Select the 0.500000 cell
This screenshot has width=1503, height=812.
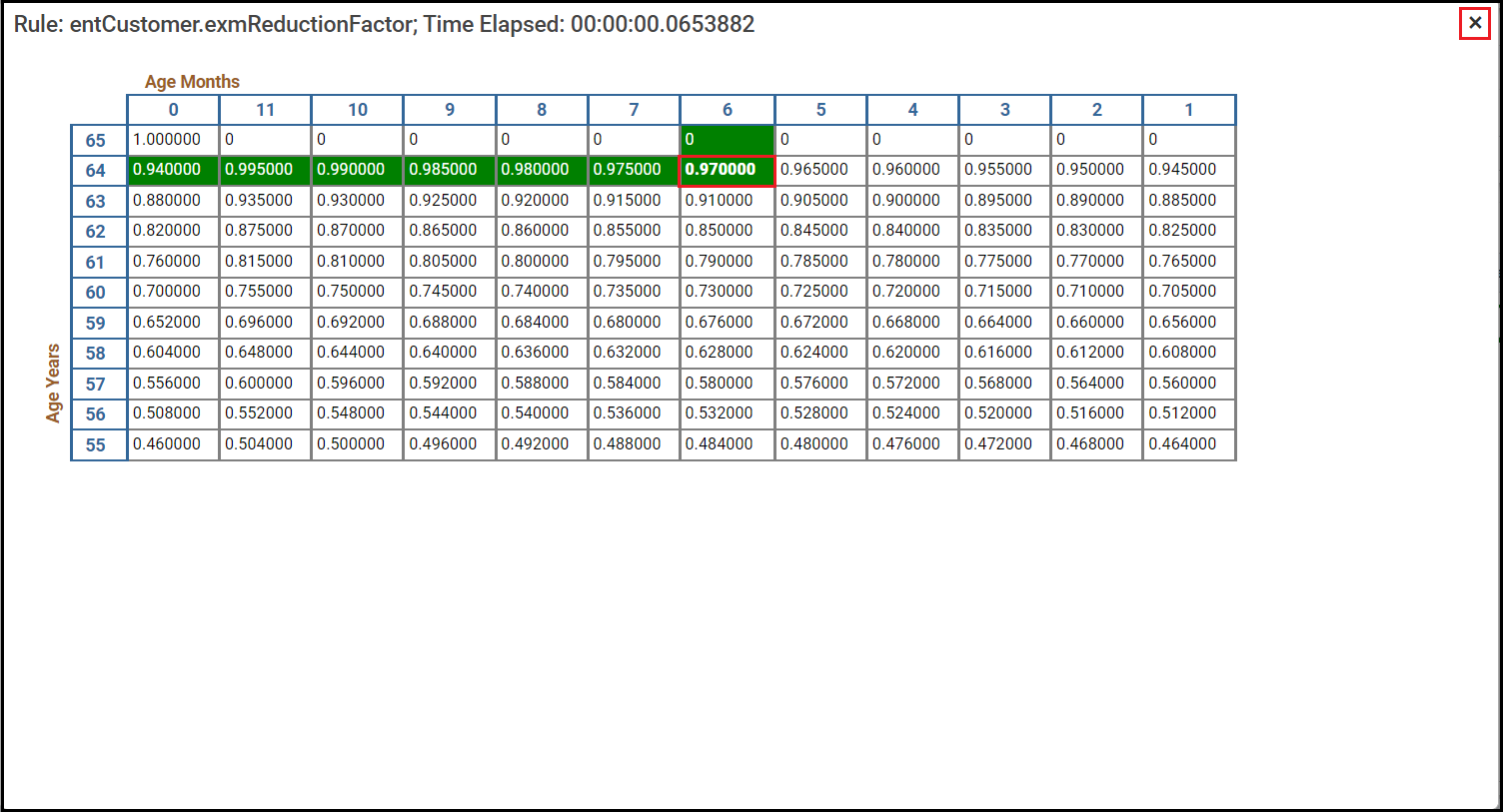(x=357, y=444)
